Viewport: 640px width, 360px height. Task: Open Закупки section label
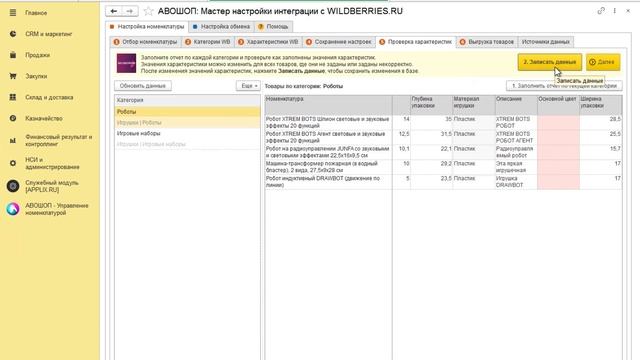point(36,76)
